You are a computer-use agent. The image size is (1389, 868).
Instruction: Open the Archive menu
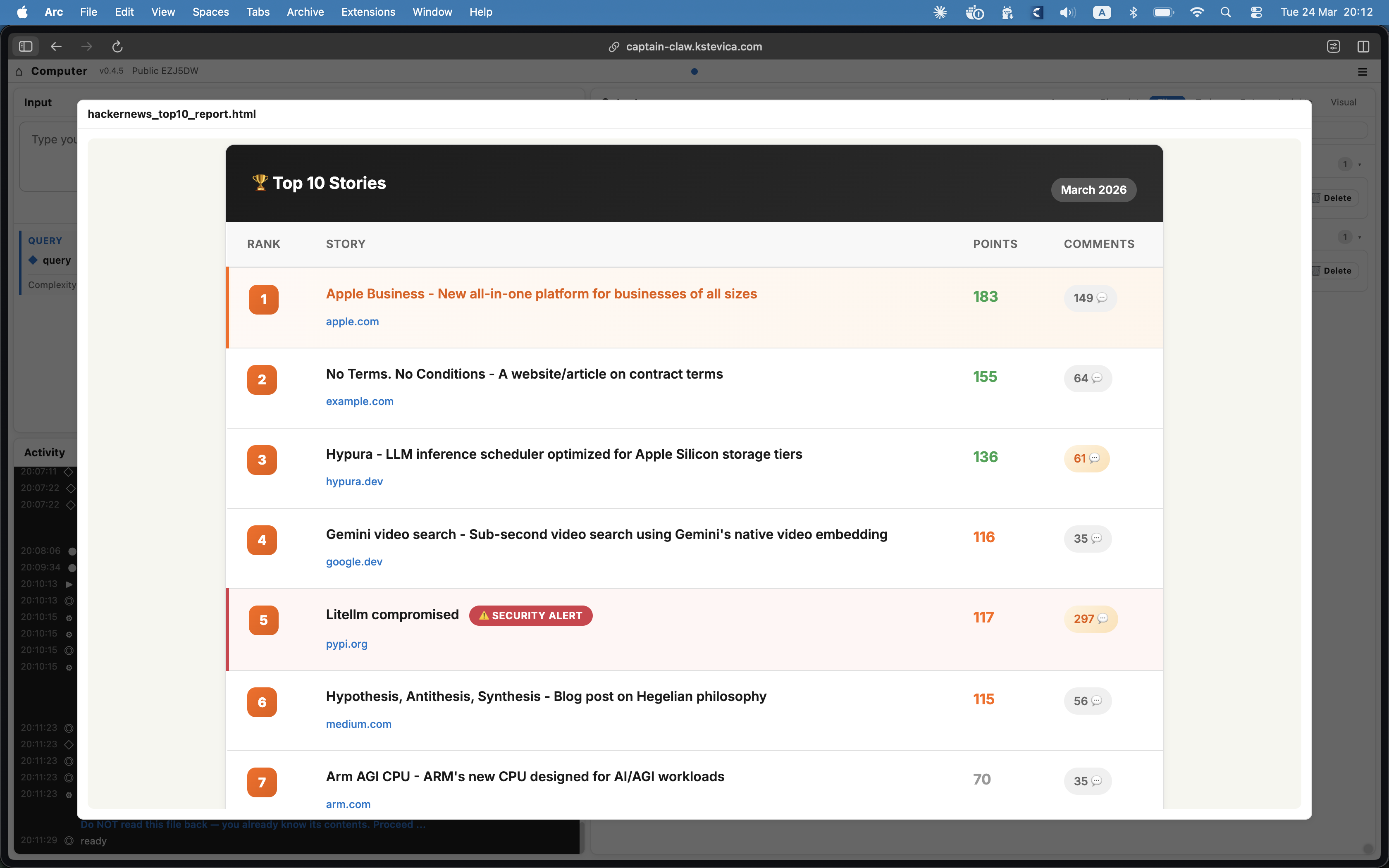point(305,12)
